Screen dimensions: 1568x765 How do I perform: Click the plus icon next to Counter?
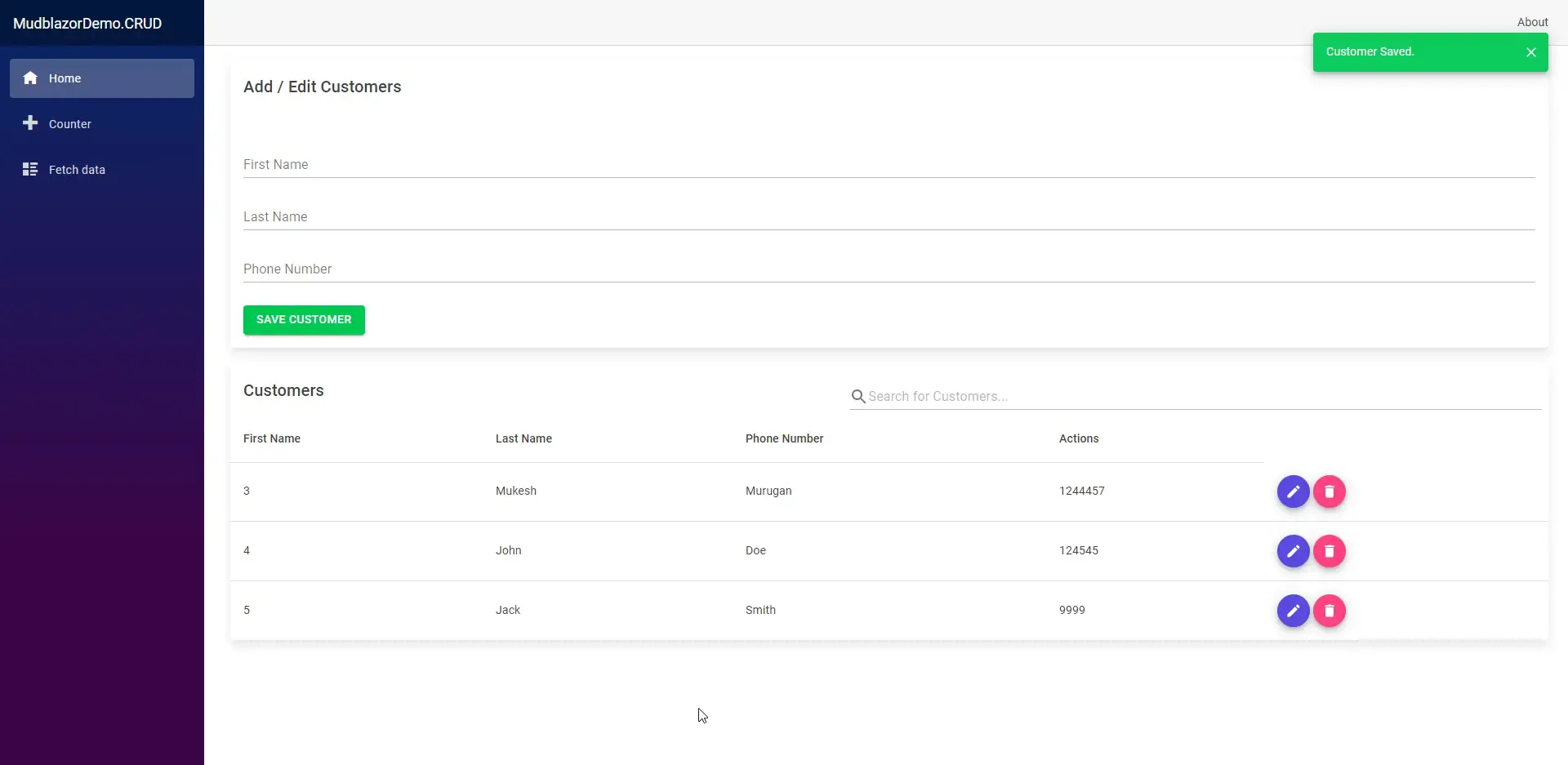(x=30, y=123)
